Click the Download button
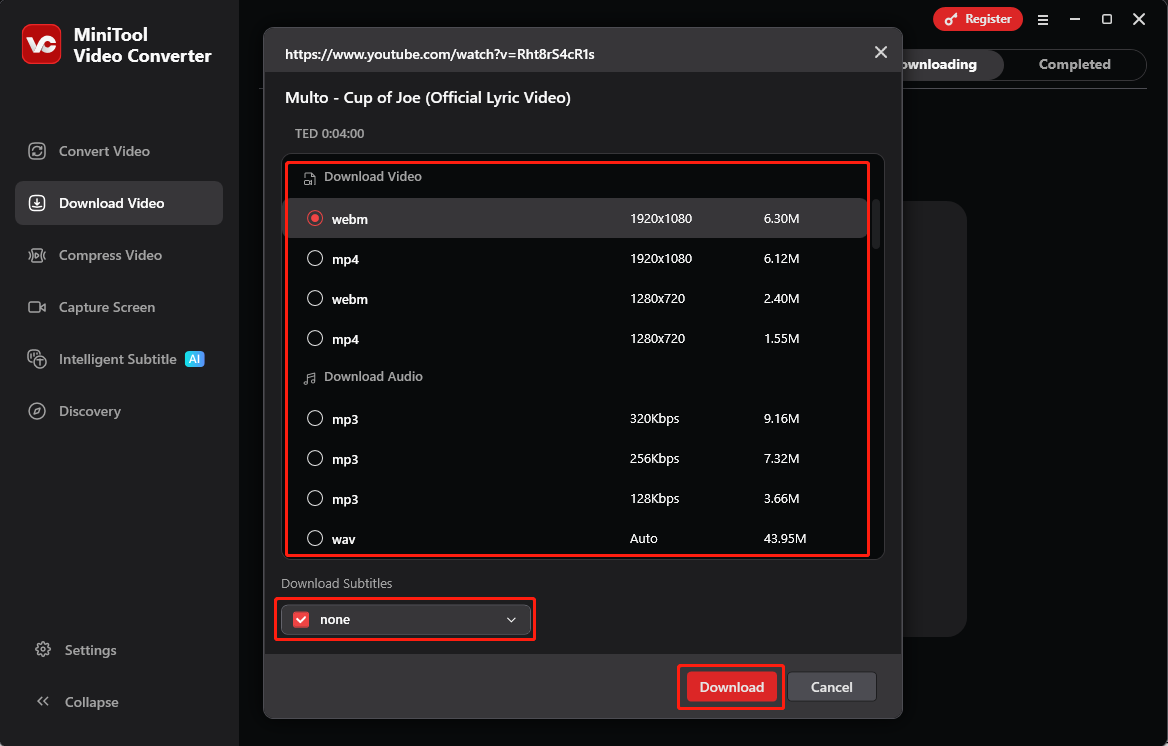The image size is (1168, 746). click(x=731, y=687)
